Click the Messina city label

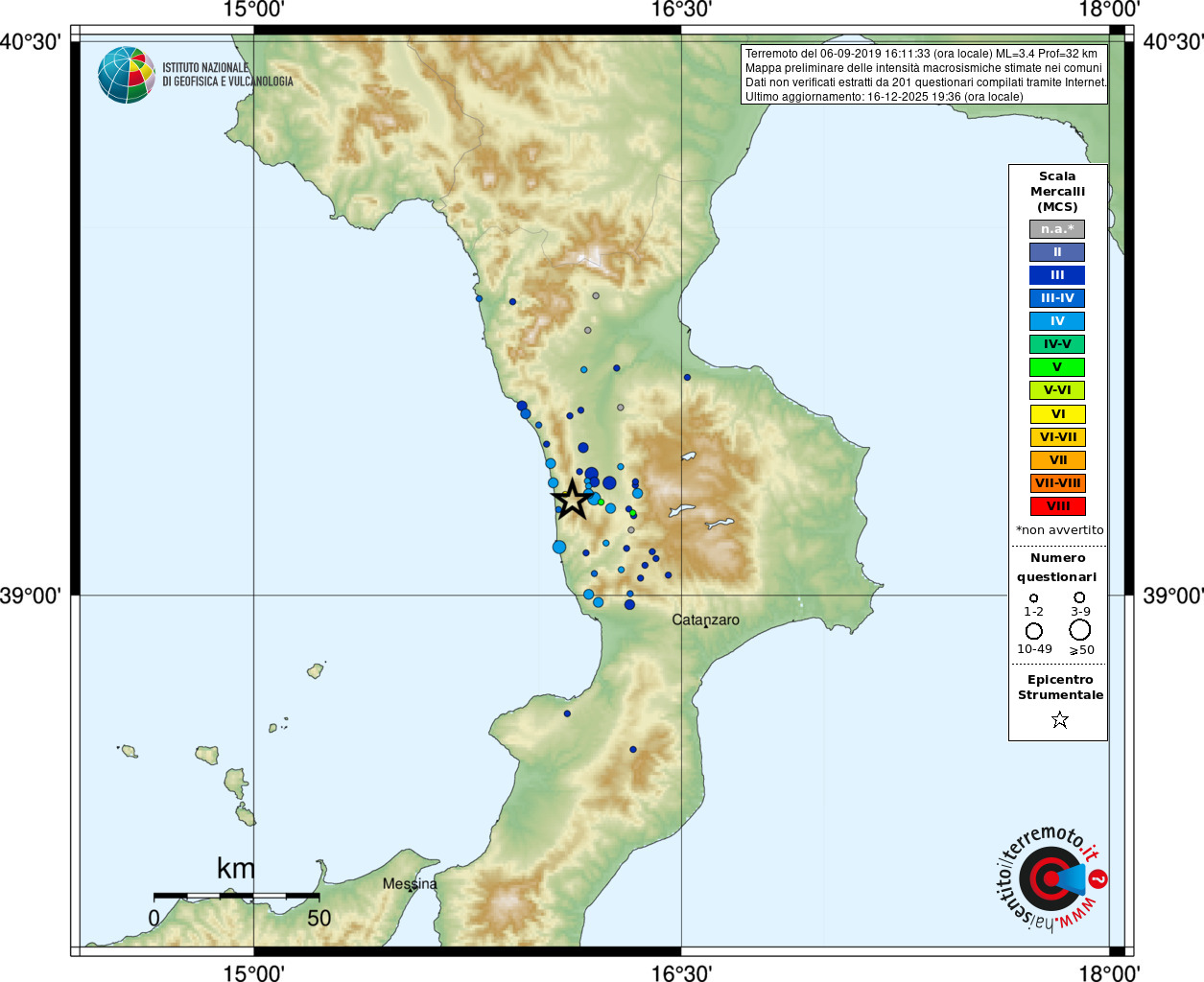410,883
